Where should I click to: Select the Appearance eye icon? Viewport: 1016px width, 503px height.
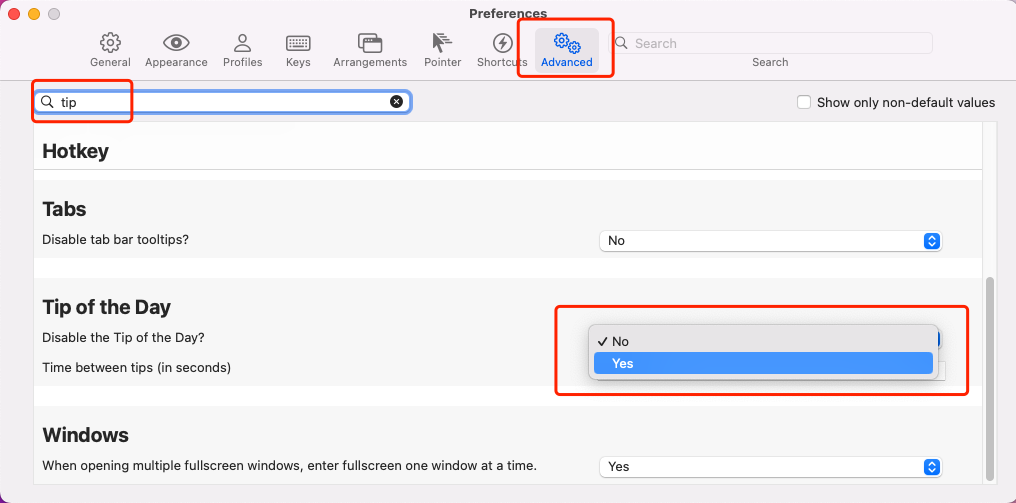tap(176, 43)
